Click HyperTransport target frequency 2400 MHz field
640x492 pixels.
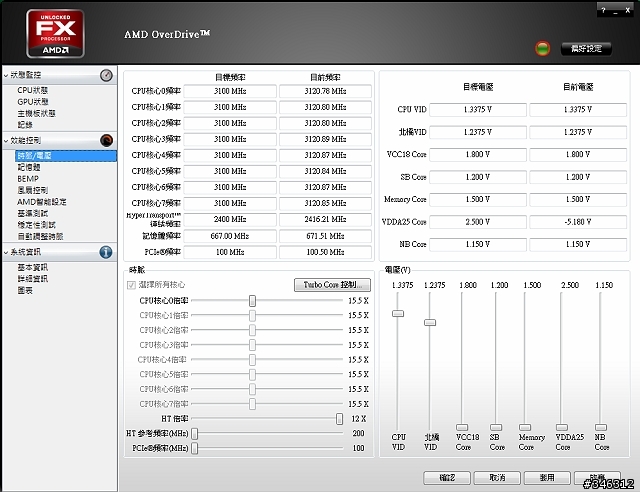pyautogui.click(x=230, y=219)
